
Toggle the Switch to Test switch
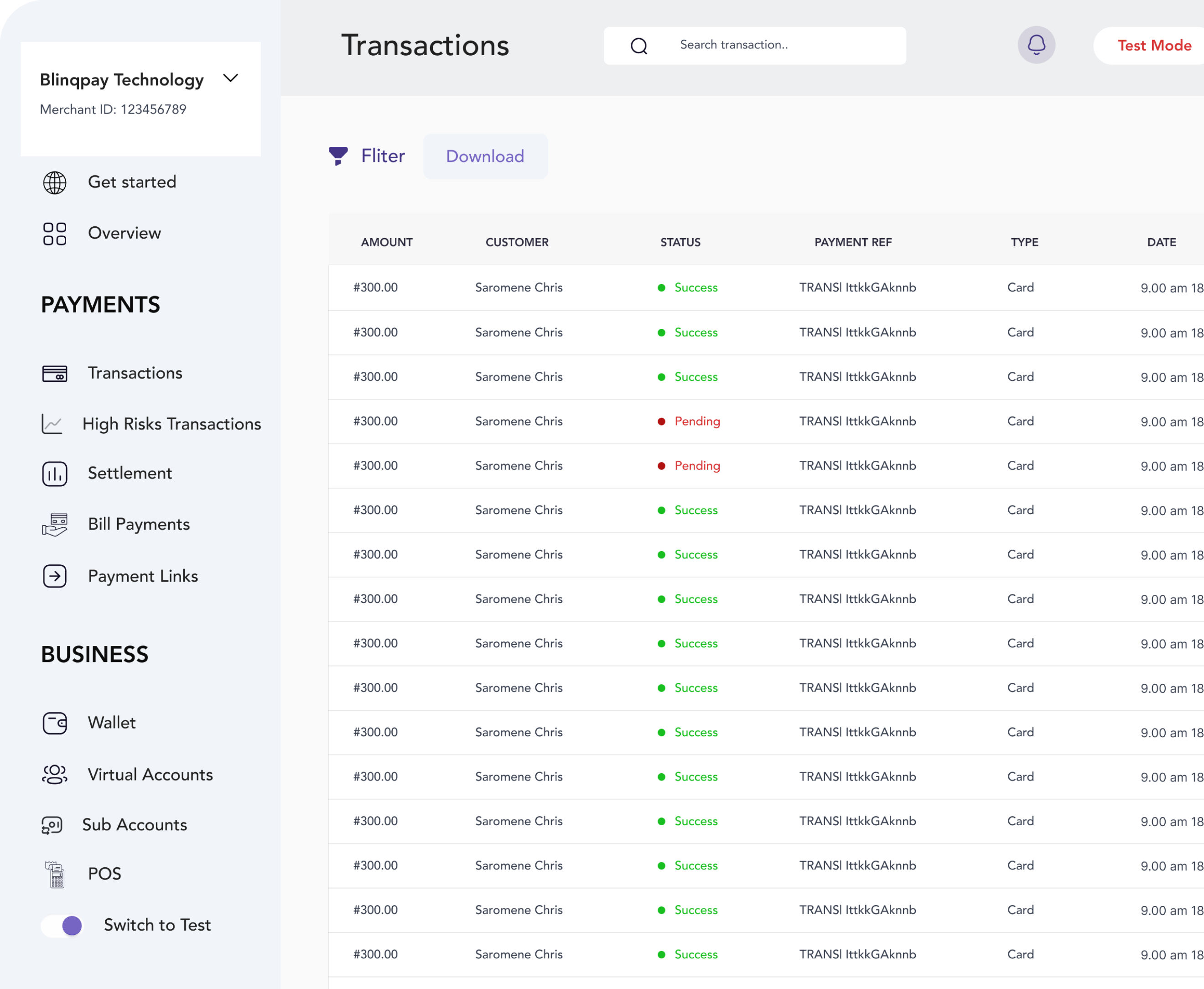point(62,925)
